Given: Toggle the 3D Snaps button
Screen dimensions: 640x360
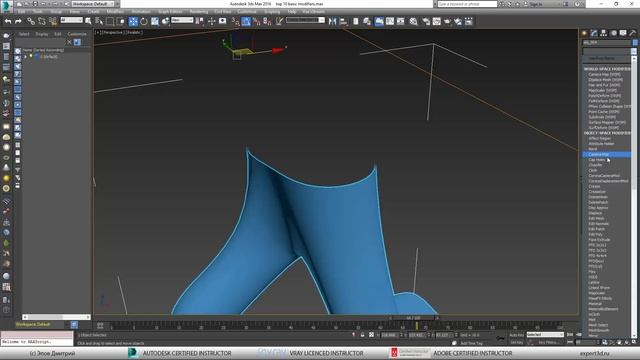Looking at the screenshot, I should click(x=236, y=21).
